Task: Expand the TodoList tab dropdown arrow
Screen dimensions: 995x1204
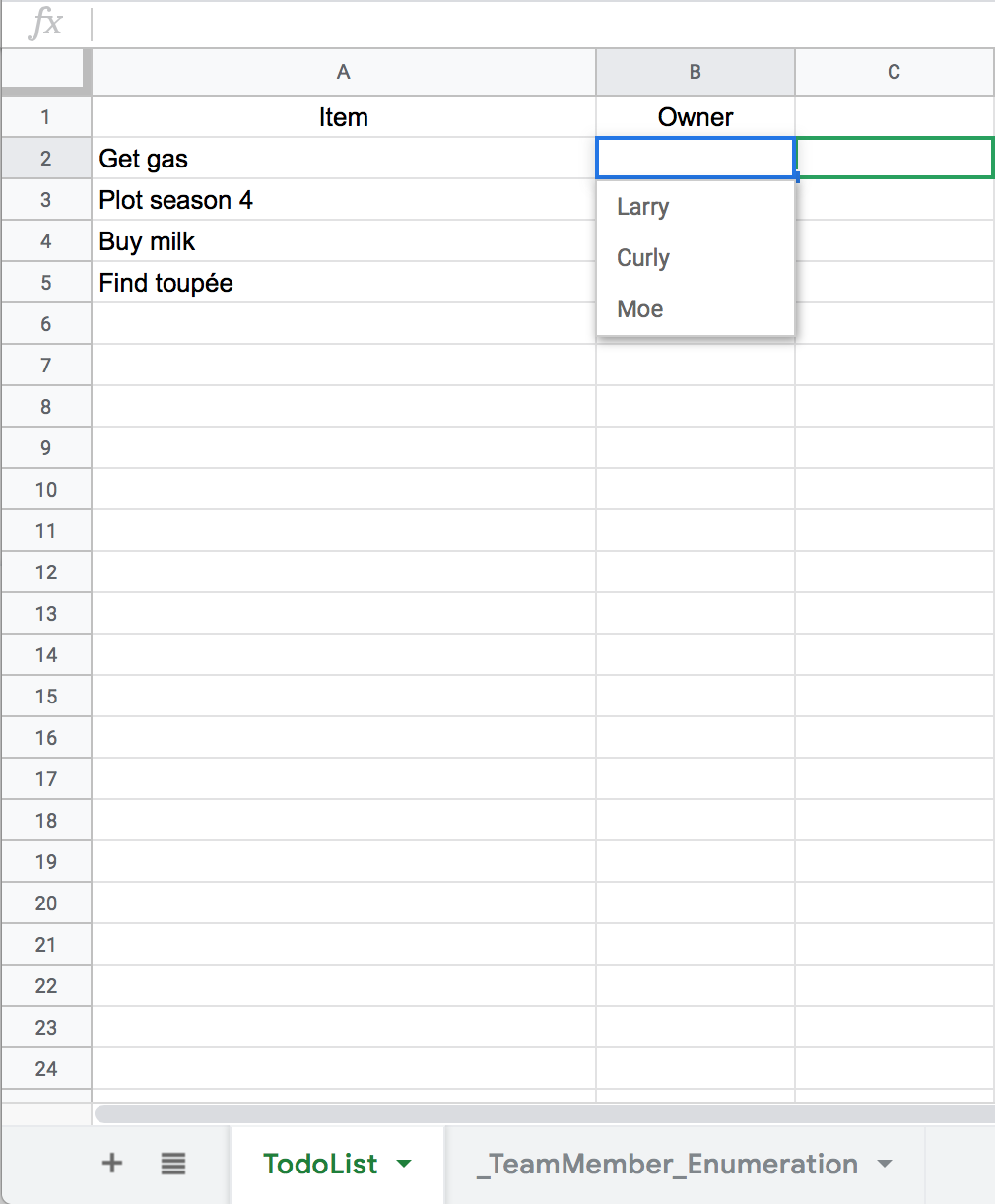Action: pos(404,1164)
